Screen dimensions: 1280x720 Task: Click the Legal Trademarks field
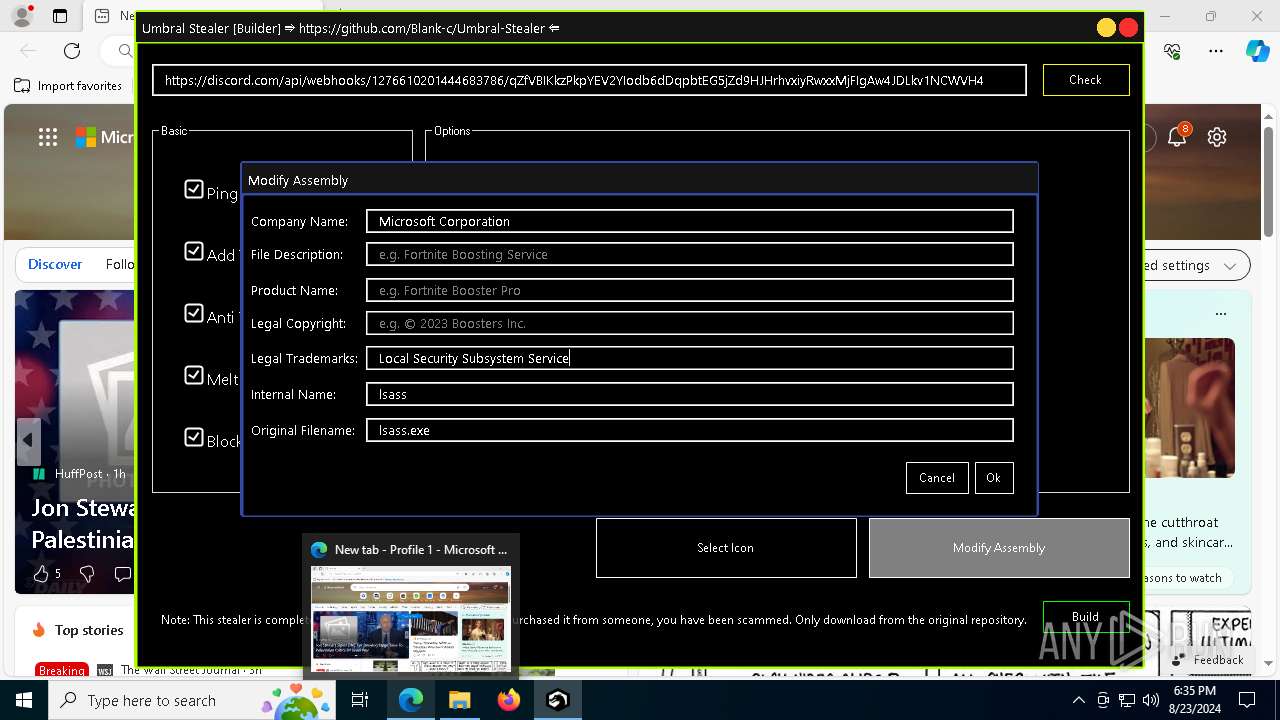click(x=689, y=358)
